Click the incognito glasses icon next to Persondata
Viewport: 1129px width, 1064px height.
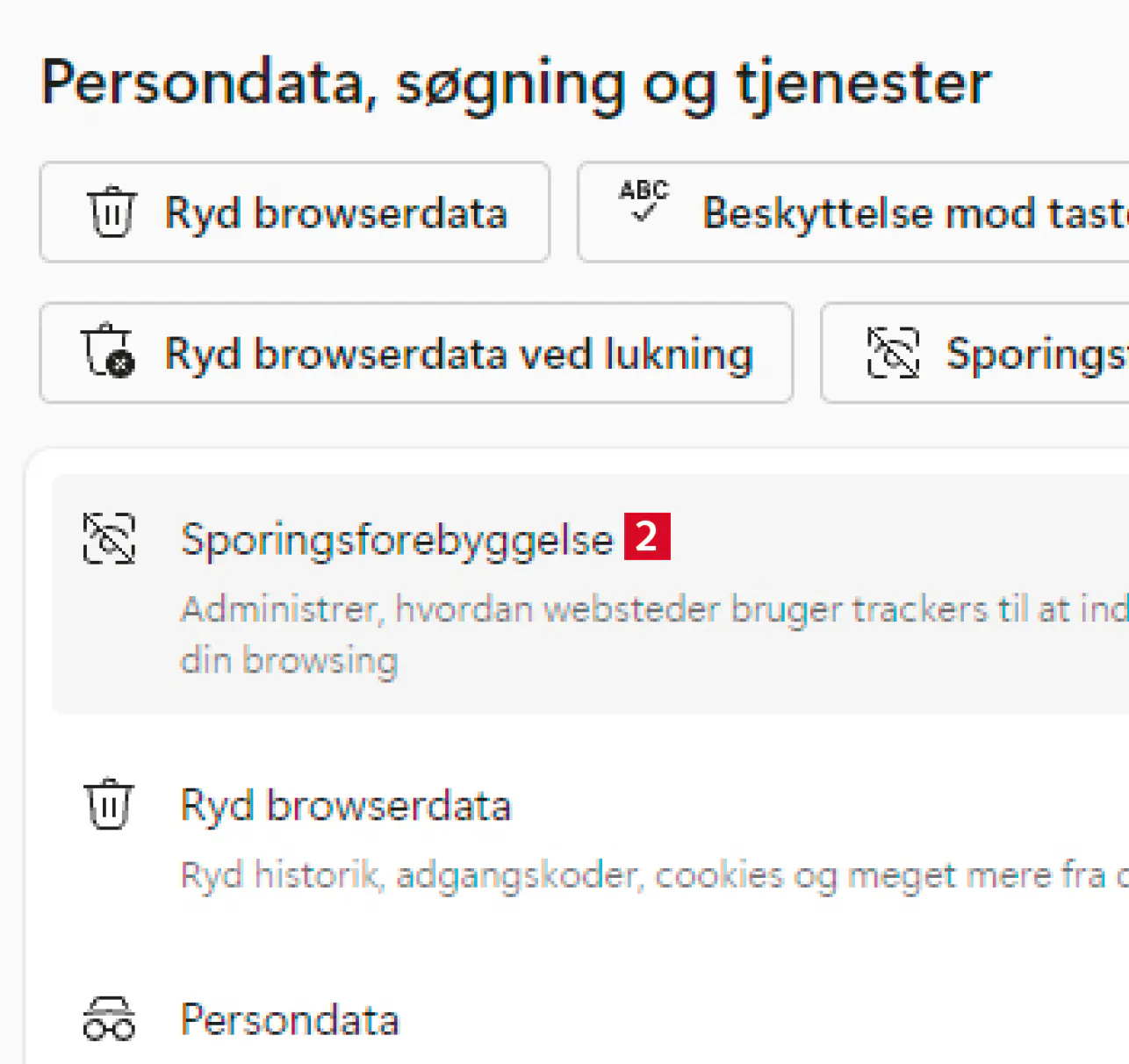[109, 1019]
